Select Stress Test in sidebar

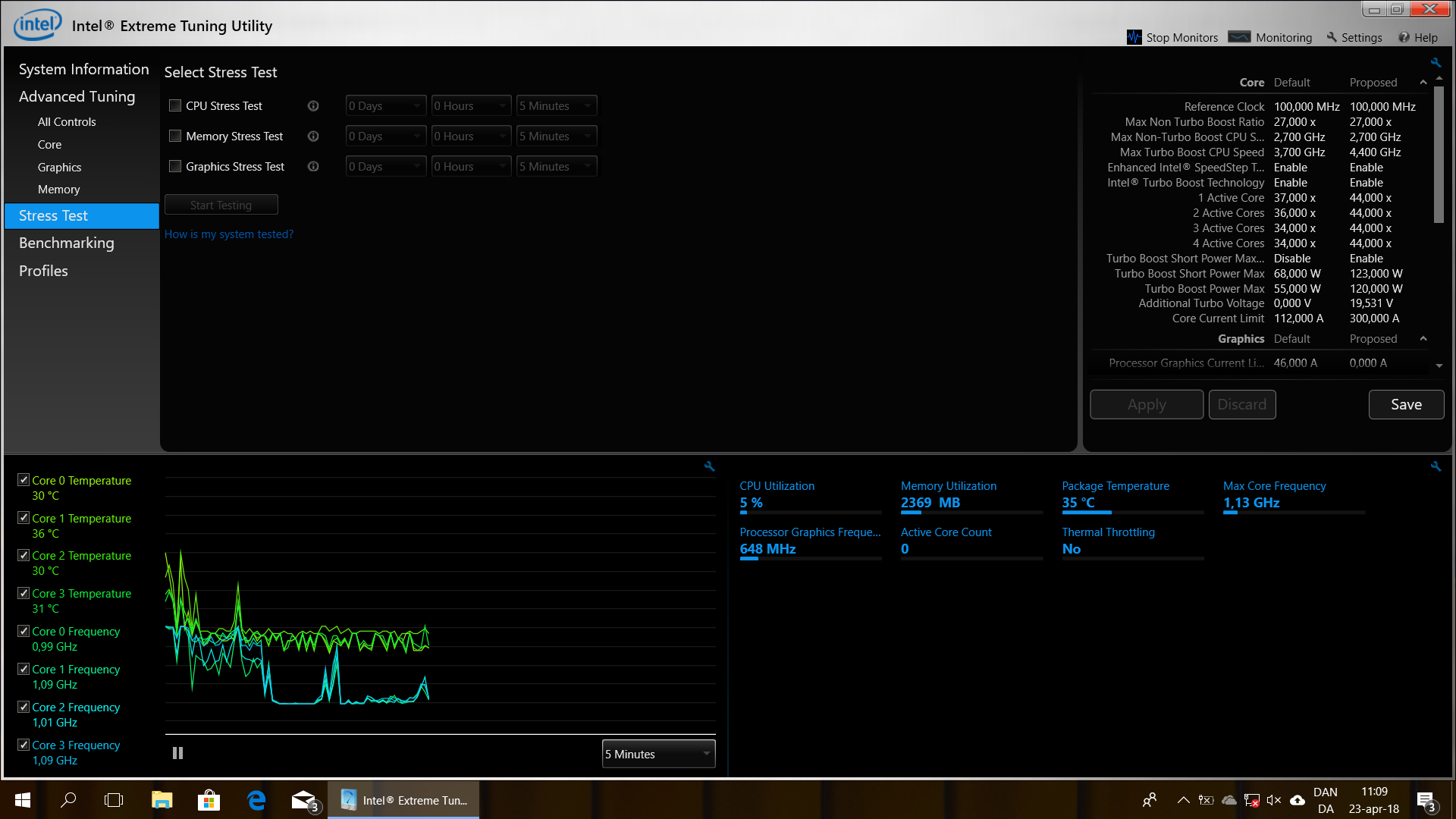click(x=82, y=215)
